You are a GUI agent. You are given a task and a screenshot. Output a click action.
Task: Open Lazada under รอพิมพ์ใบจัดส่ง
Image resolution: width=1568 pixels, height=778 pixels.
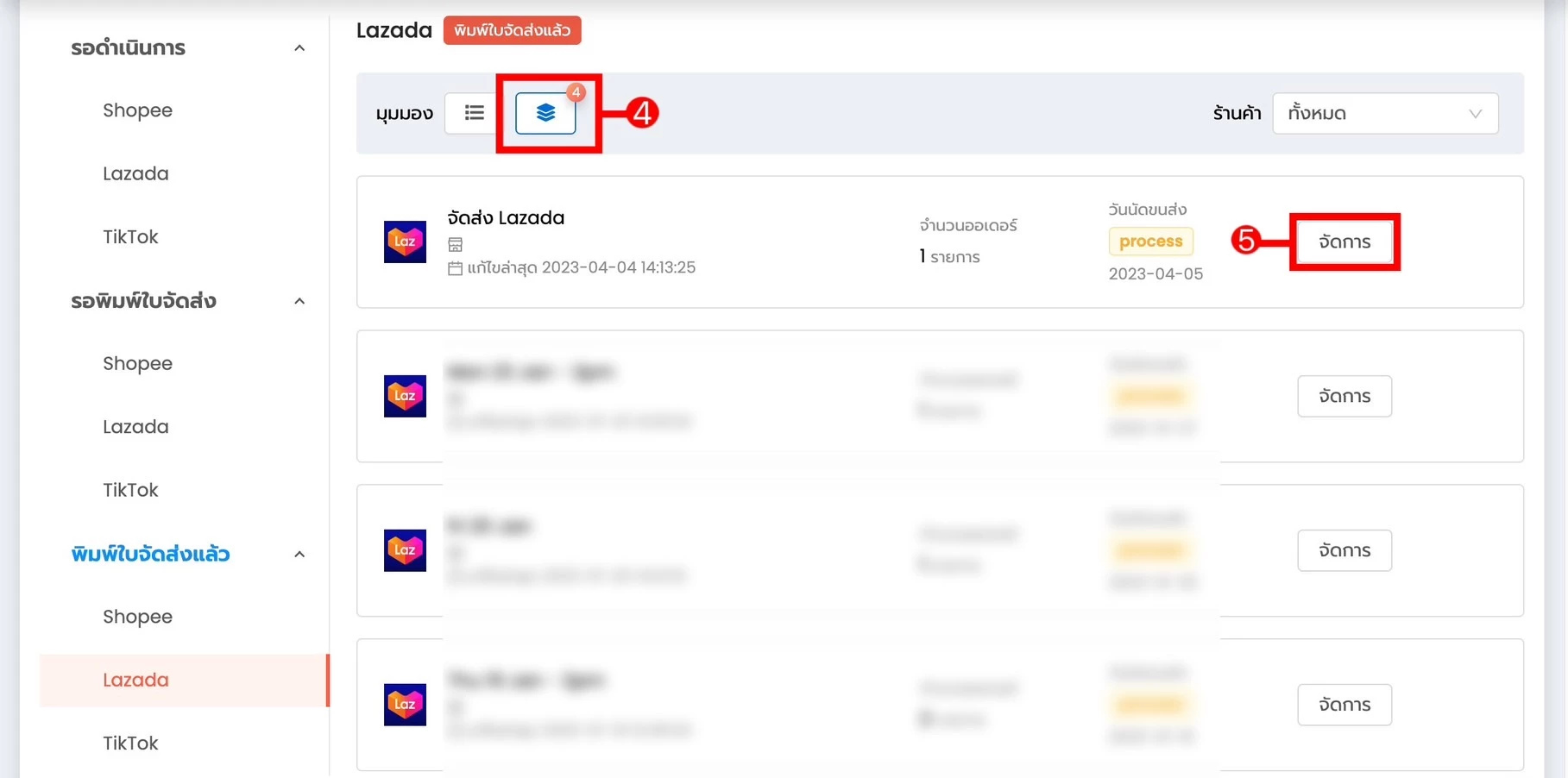click(x=135, y=427)
